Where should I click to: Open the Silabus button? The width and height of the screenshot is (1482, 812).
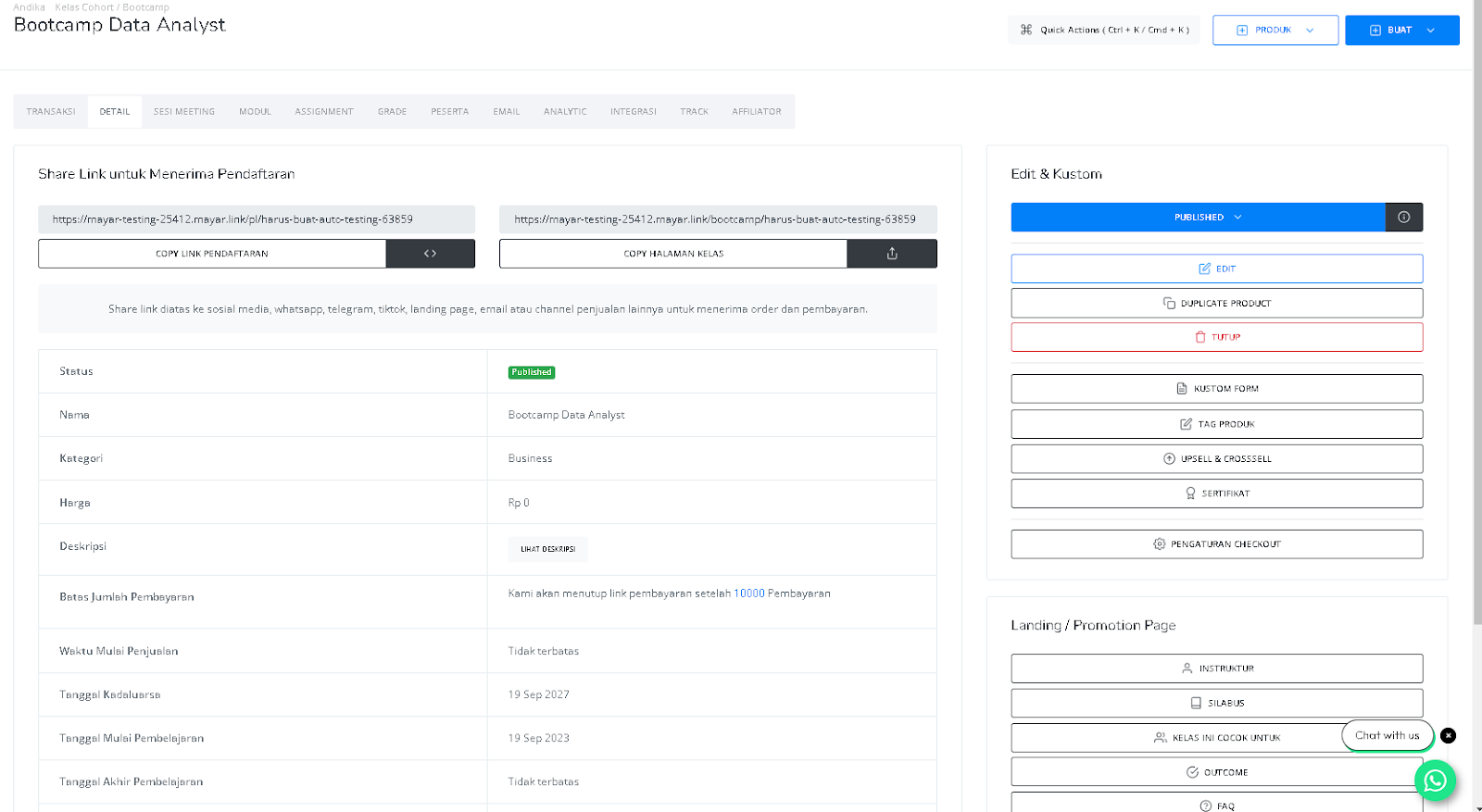click(x=1217, y=703)
